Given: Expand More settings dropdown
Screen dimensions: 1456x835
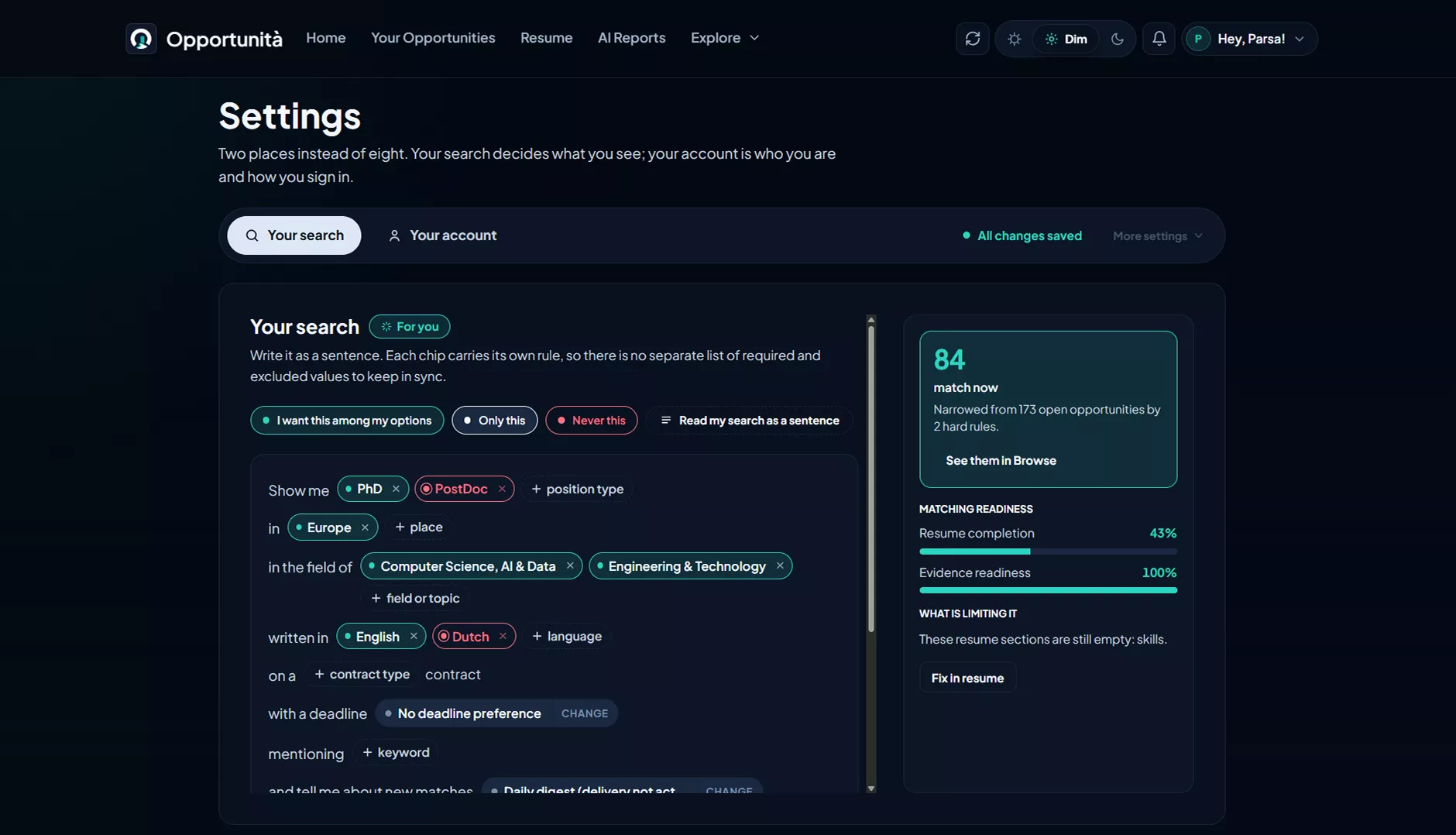Looking at the screenshot, I should click(1158, 236).
